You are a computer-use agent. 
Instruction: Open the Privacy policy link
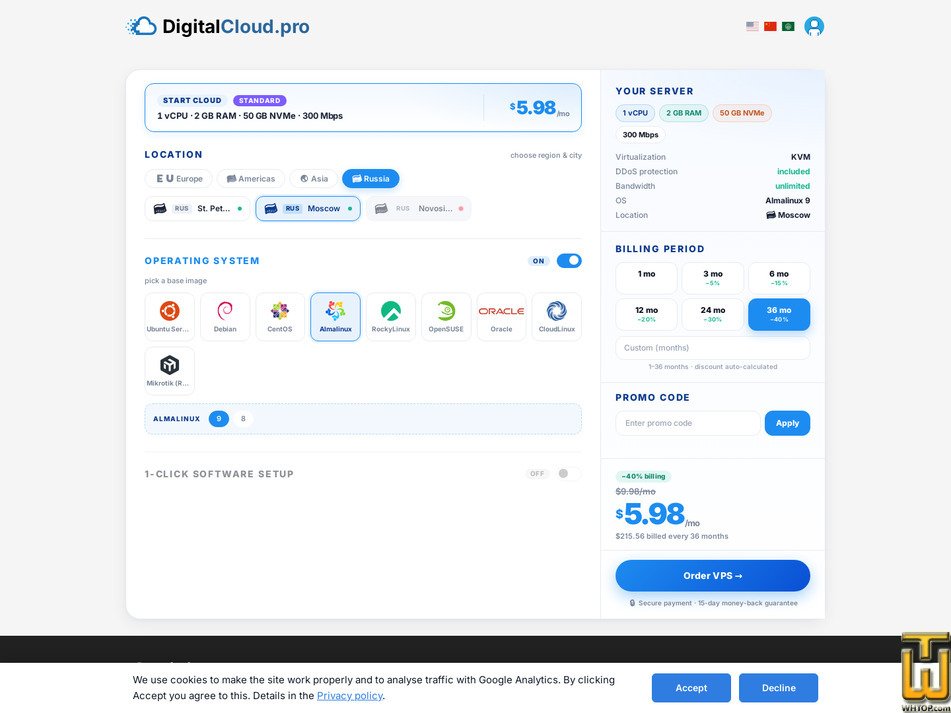tap(349, 696)
